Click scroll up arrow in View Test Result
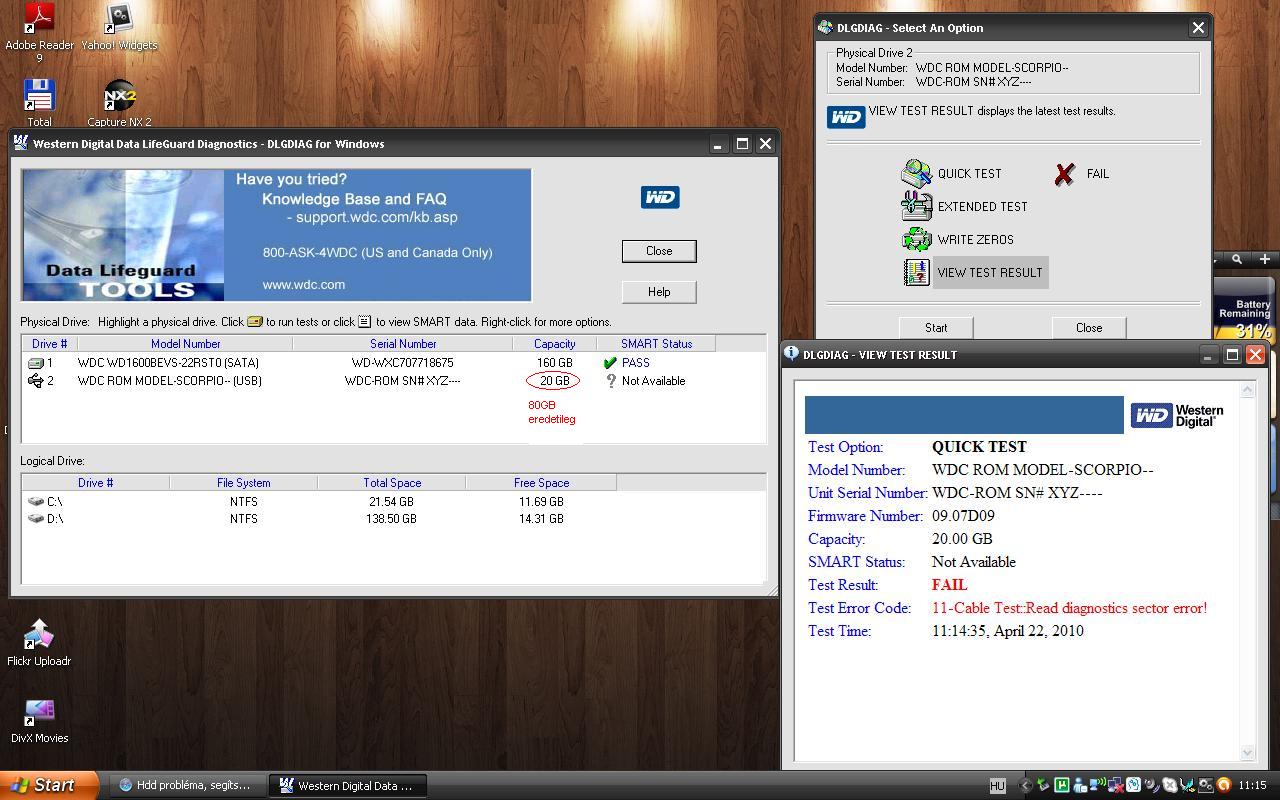 (x=1247, y=389)
